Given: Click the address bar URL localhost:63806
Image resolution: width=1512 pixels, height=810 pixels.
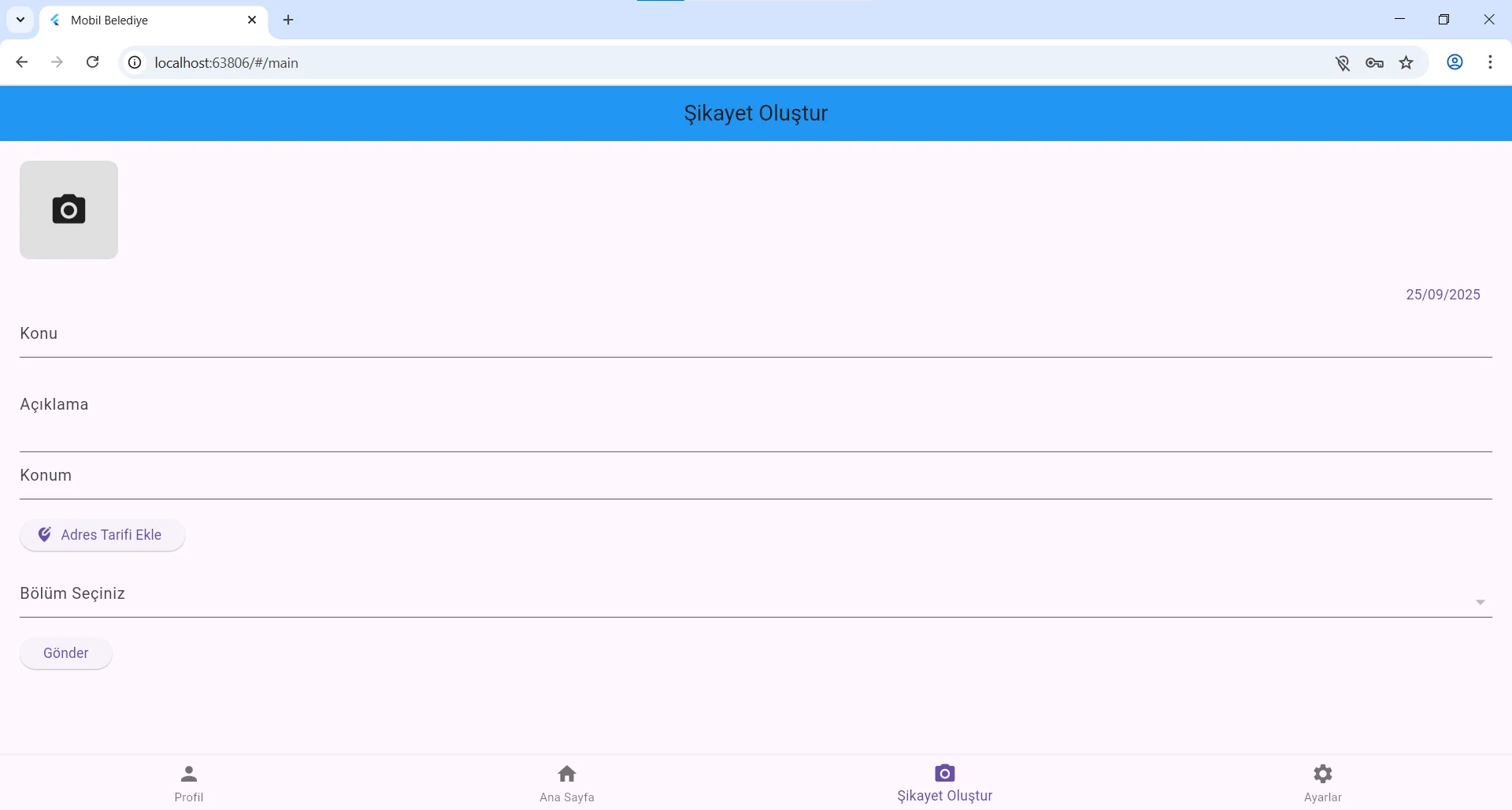Looking at the screenshot, I should (226, 63).
